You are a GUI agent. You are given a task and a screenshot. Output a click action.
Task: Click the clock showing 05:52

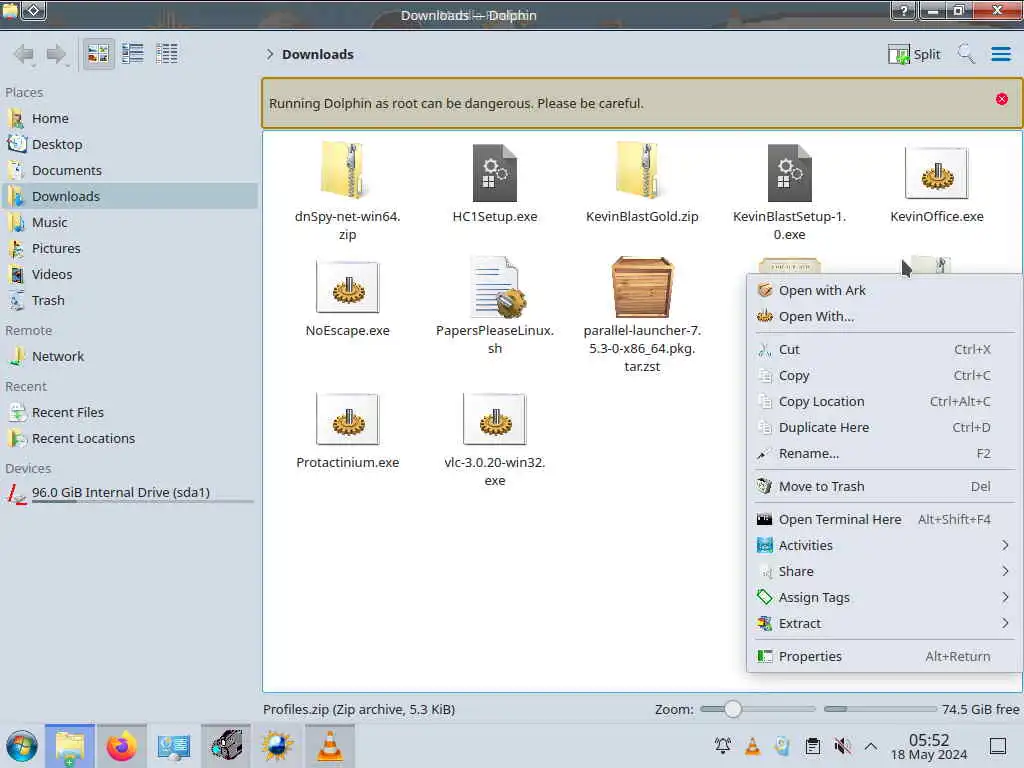coord(929,746)
